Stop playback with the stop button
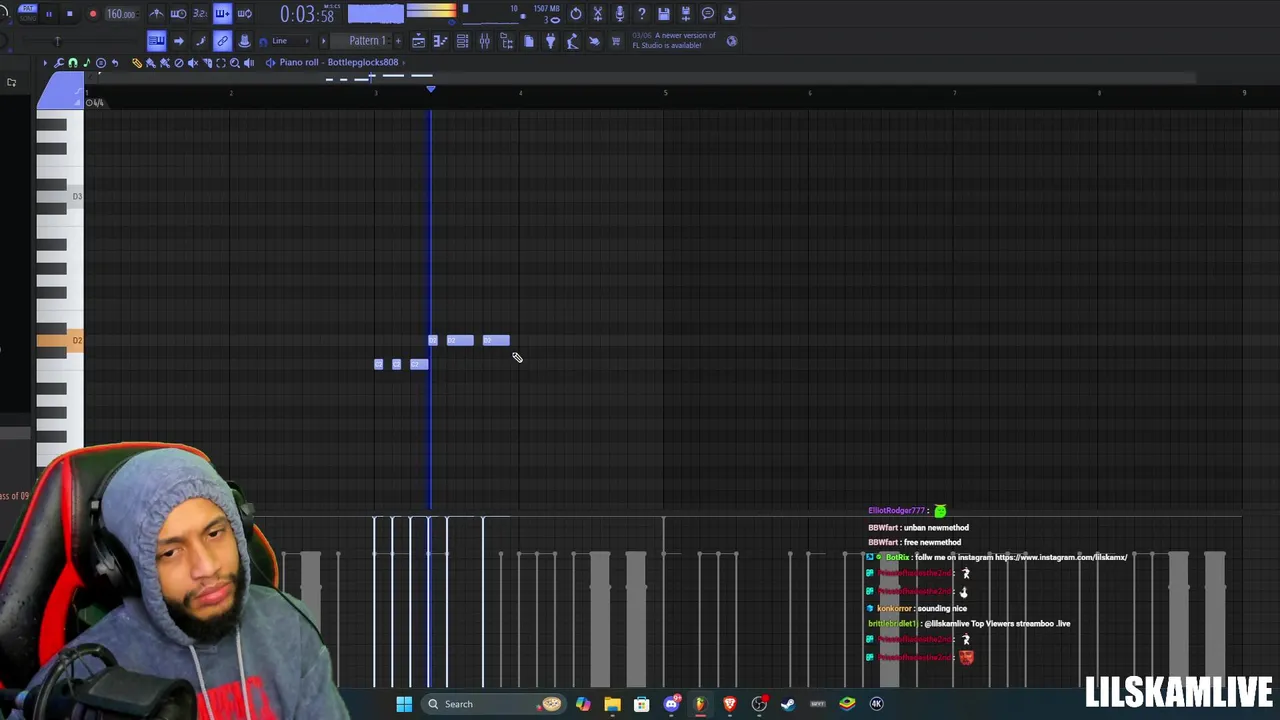Viewport: 1280px width, 720px height. click(70, 14)
